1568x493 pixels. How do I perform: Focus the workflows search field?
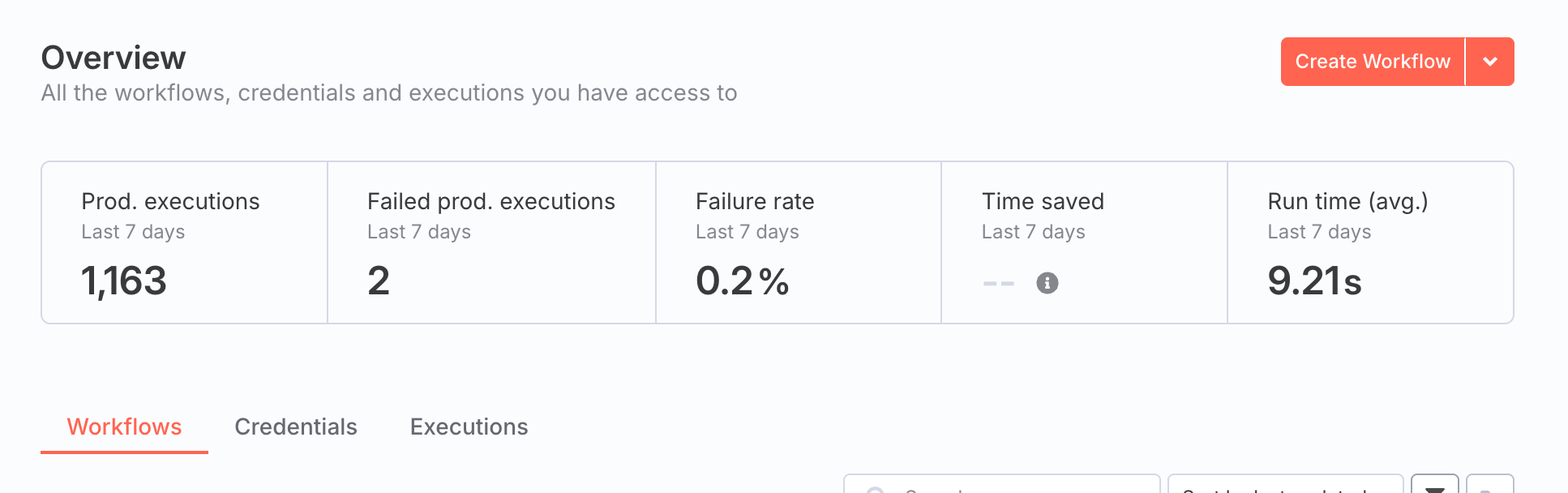click(1002, 485)
